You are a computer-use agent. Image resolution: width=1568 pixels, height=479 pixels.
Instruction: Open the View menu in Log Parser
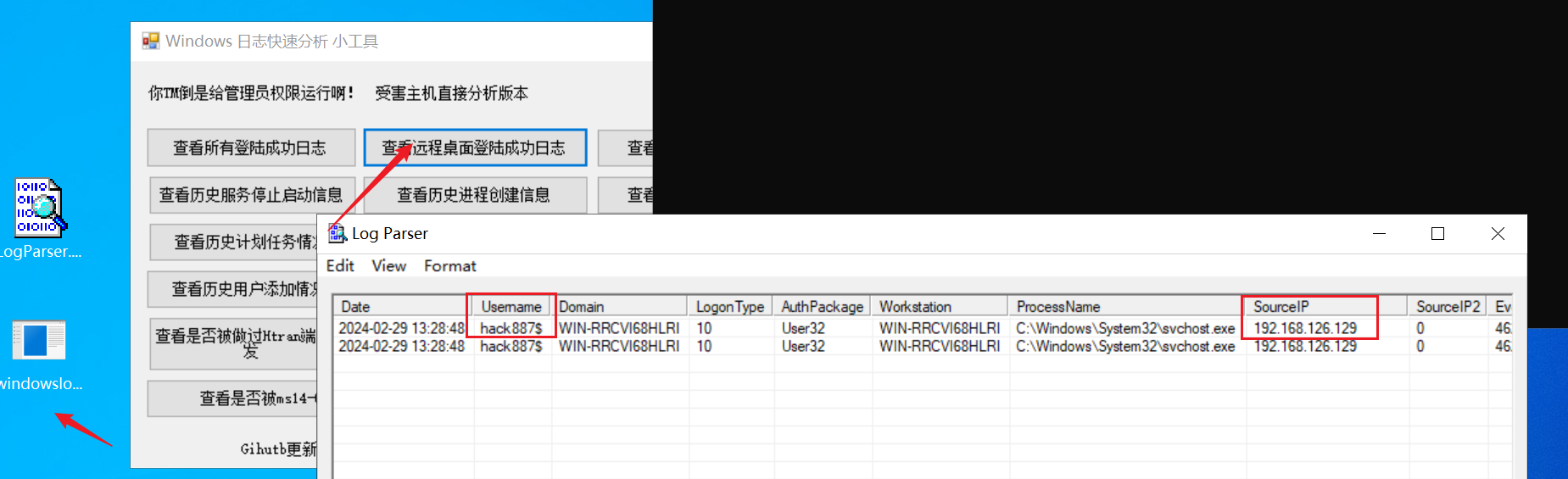pyautogui.click(x=388, y=266)
